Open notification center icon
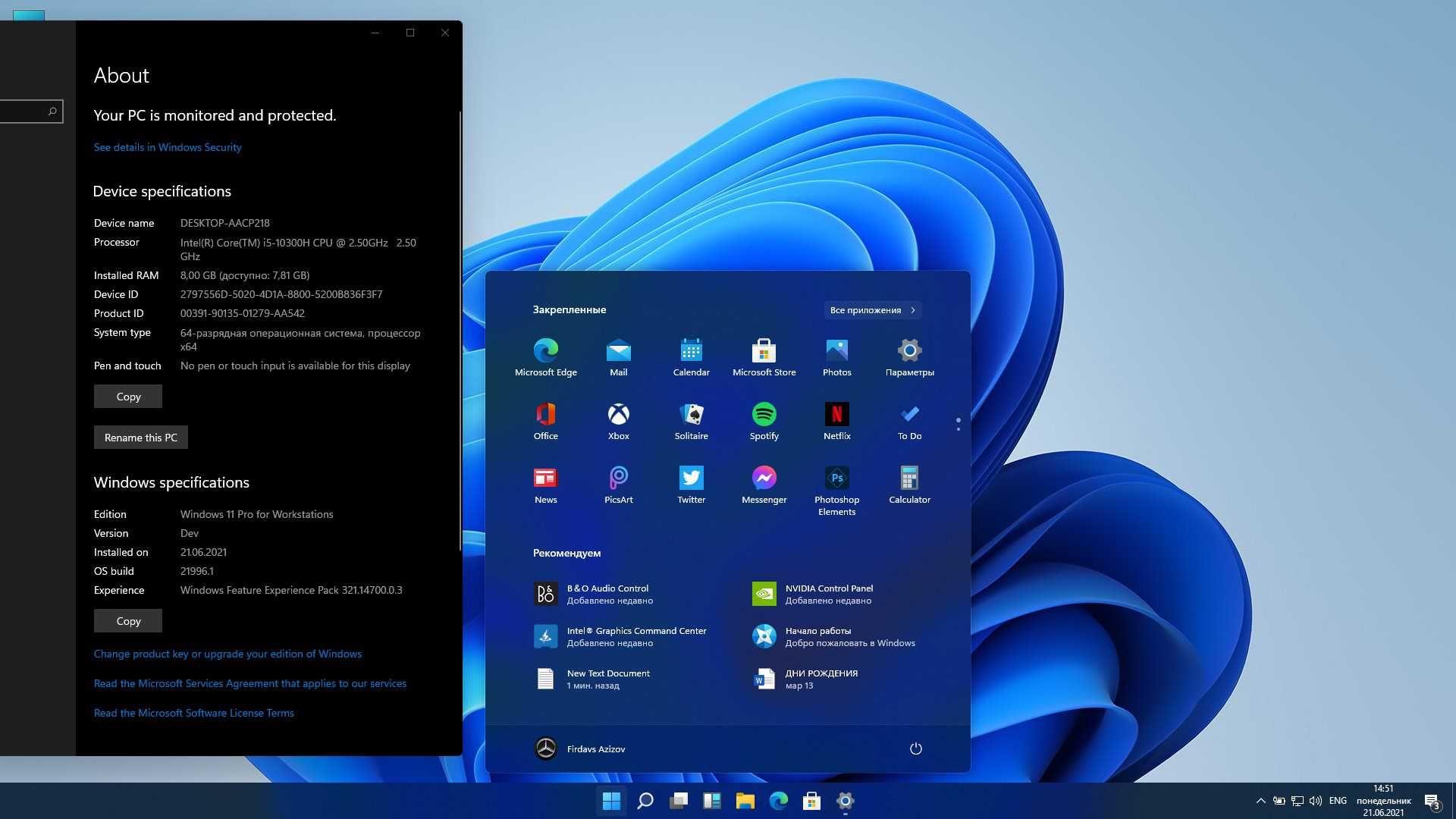This screenshot has width=1456, height=819. pyautogui.click(x=1432, y=801)
